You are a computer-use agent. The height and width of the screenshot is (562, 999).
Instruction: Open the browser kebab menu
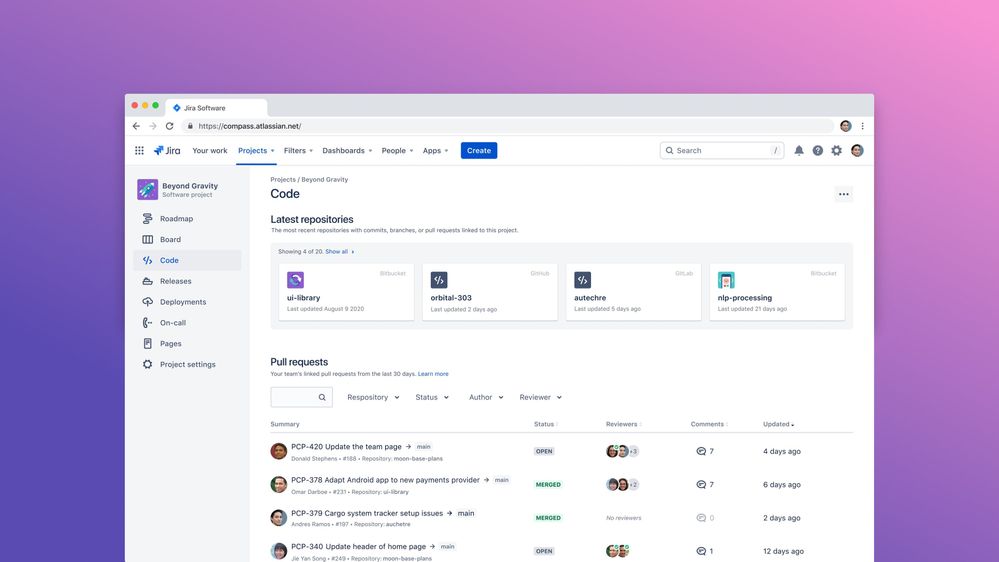pos(863,126)
